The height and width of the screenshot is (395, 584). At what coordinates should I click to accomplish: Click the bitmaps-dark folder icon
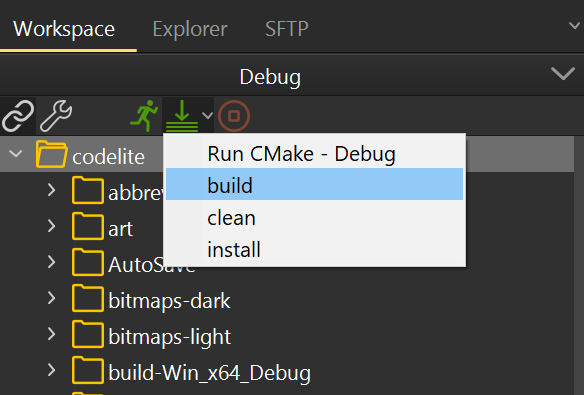(88, 298)
